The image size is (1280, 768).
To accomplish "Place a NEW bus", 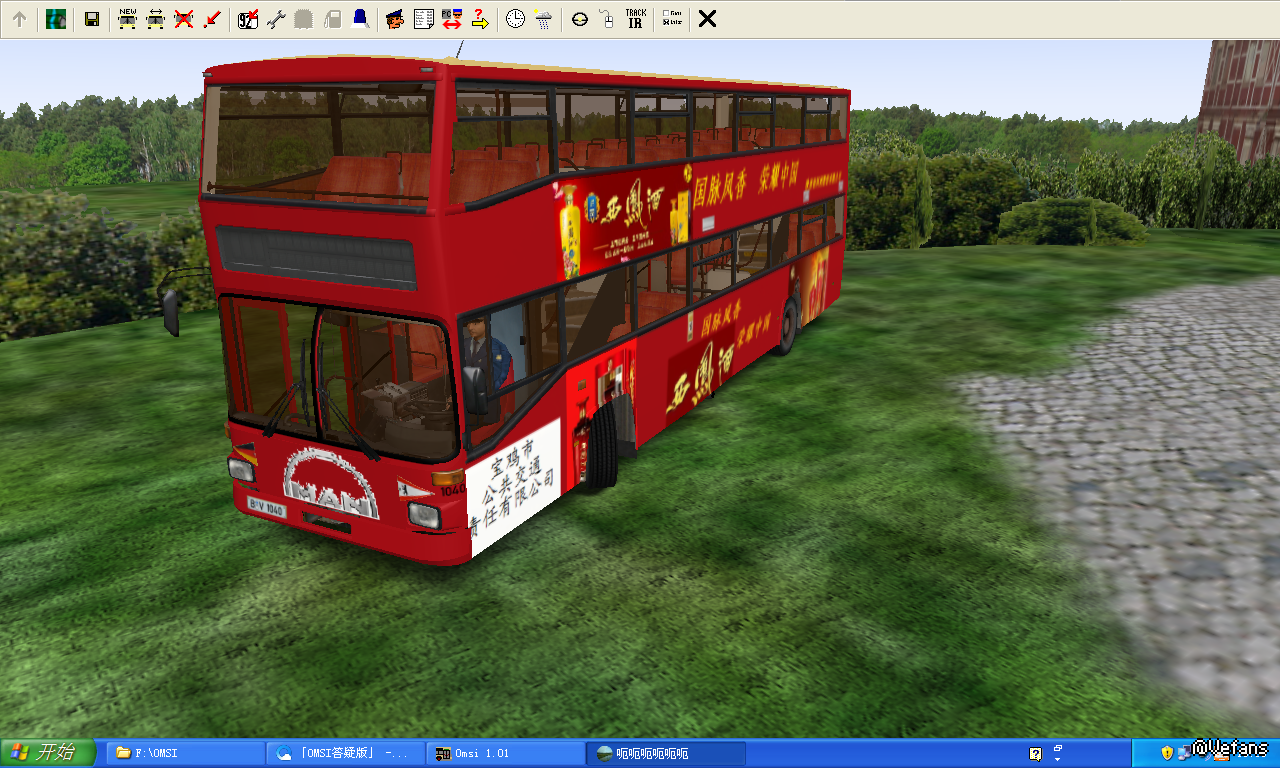I will point(127,19).
